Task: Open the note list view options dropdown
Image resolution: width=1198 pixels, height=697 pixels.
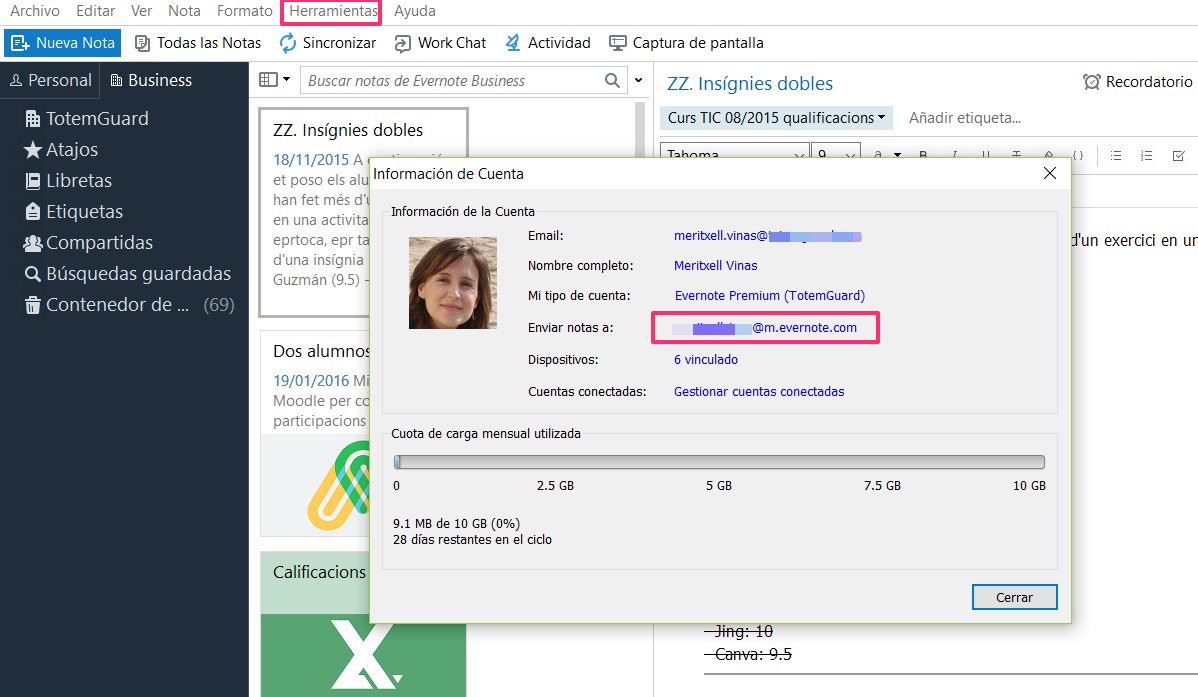Action: 274,79
